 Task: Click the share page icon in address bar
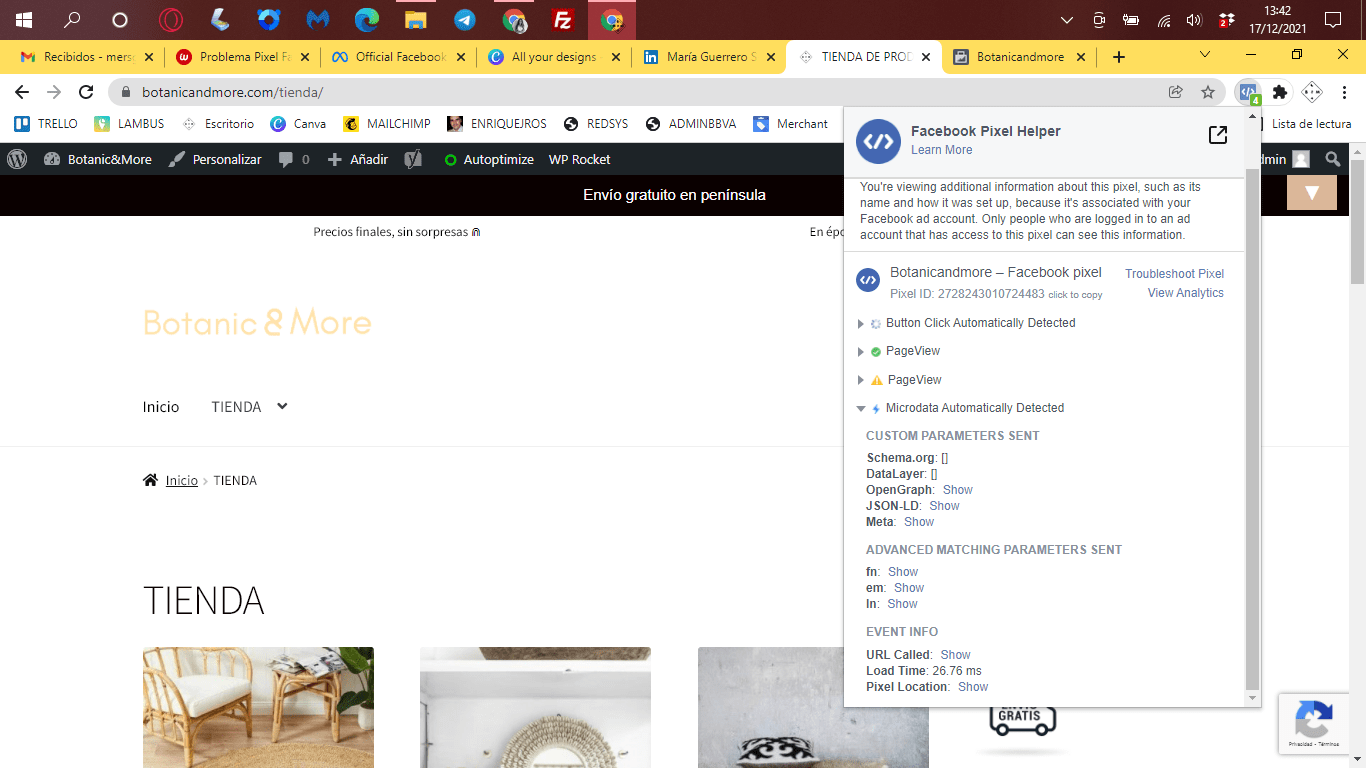tap(1176, 92)
